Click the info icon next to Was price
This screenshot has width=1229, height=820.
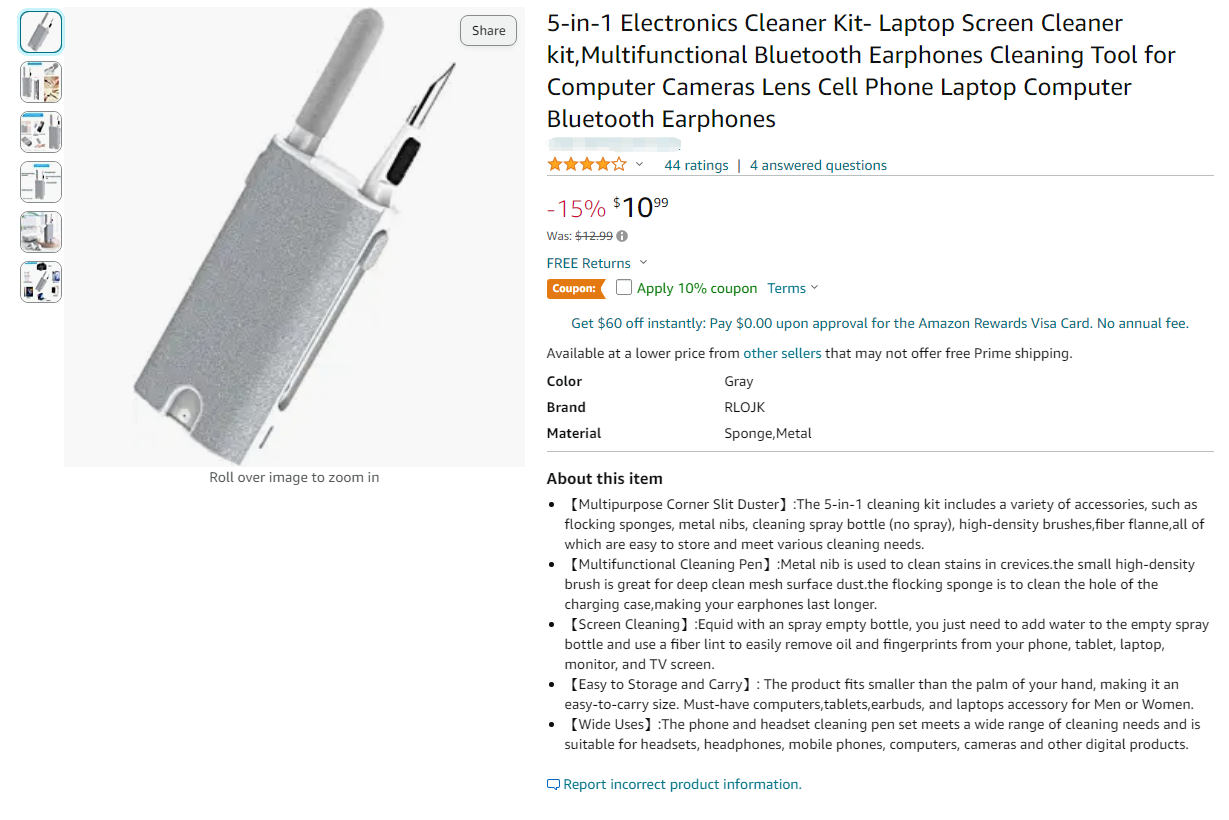pyautogui.click(x=622, y=237)
